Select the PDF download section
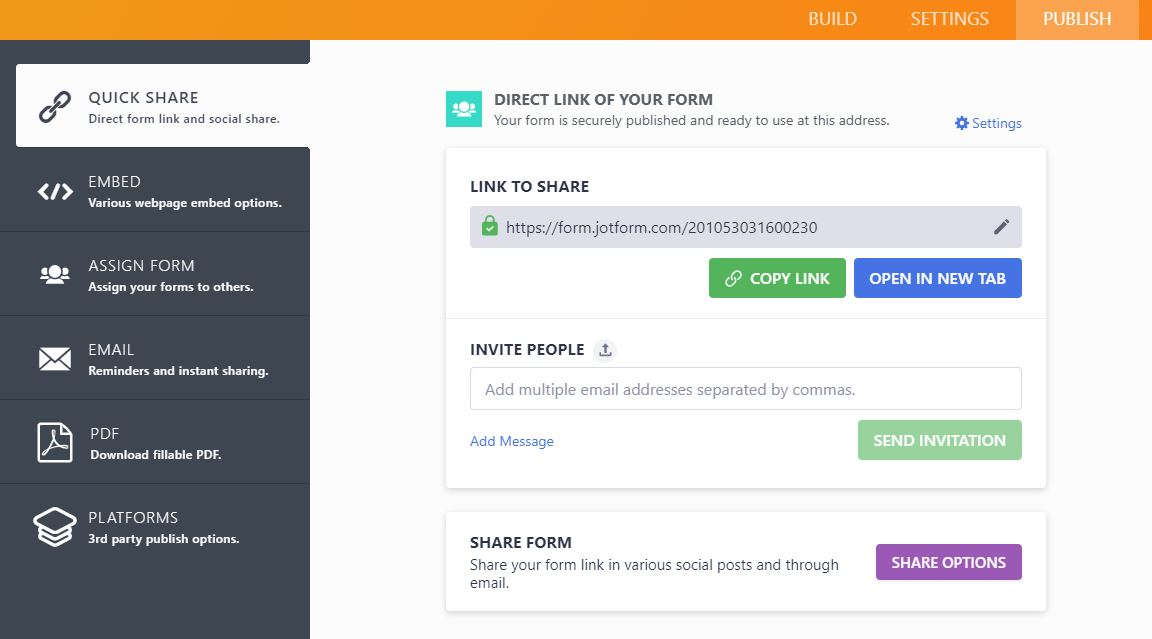 (155, 441)
